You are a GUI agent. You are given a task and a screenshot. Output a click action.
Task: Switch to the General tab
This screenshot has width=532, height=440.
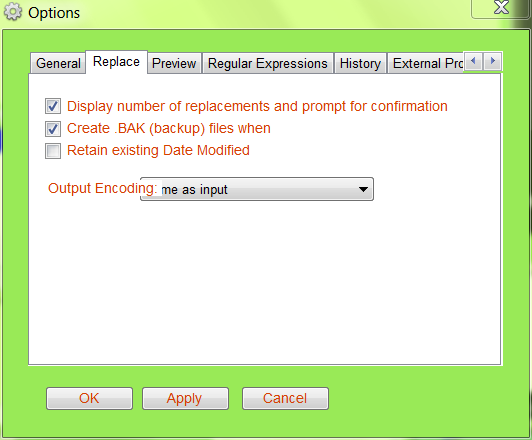point(58,63)
